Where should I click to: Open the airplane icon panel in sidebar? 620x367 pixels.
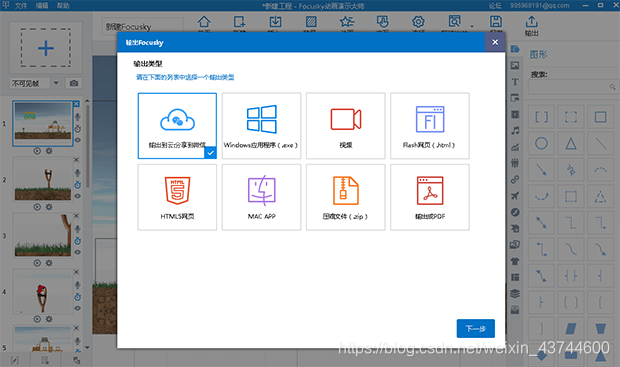click(515, 196)
